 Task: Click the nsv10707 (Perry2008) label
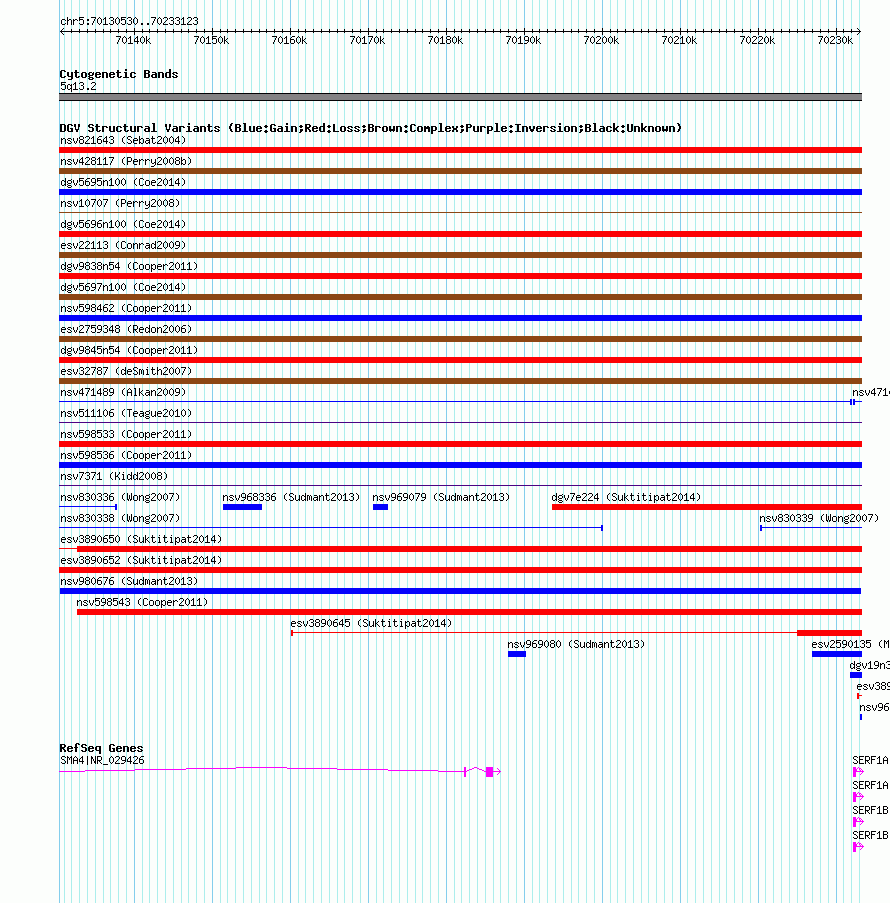tap(120, 203)
